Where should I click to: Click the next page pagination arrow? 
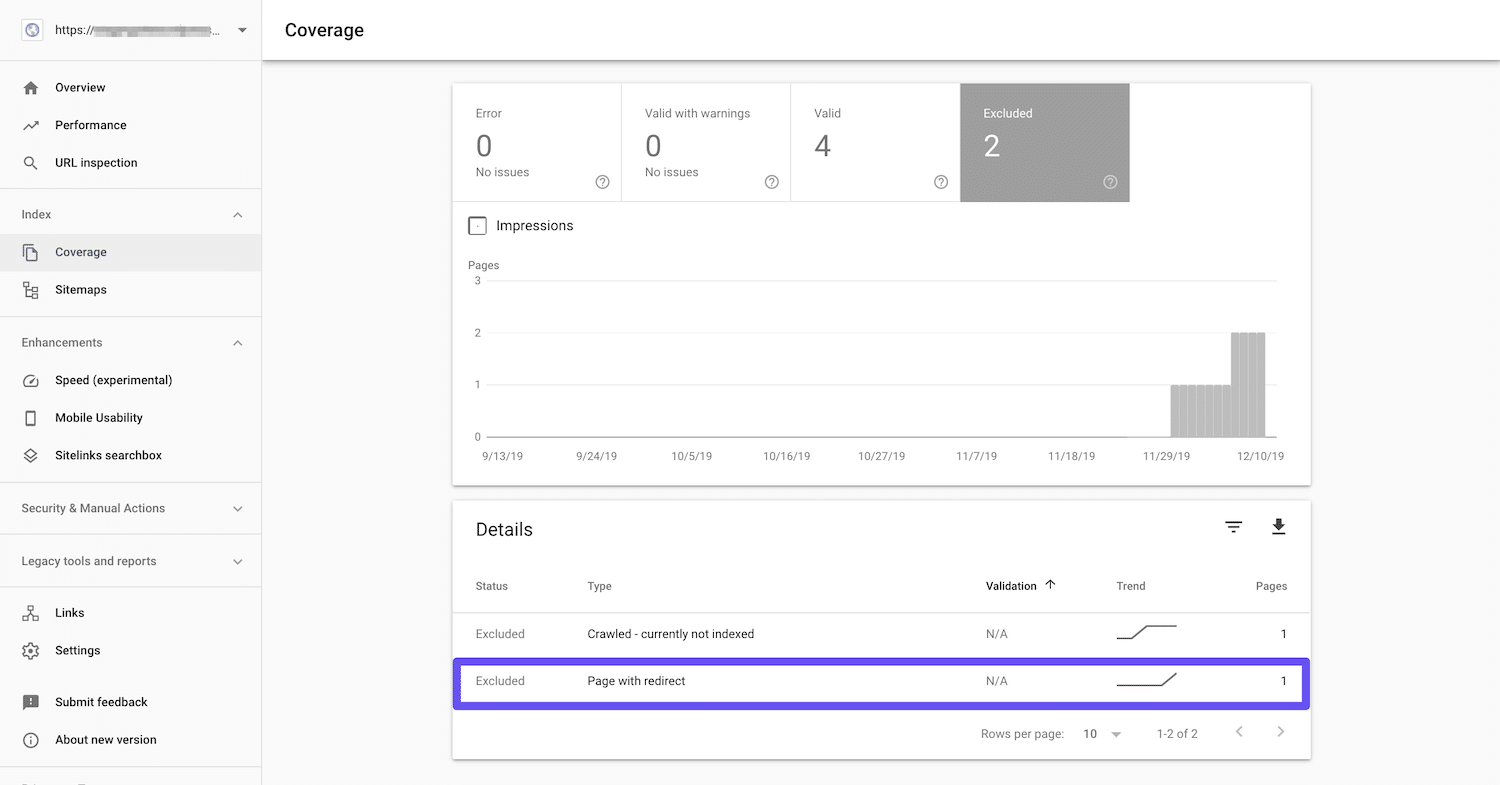(1280, 733)
